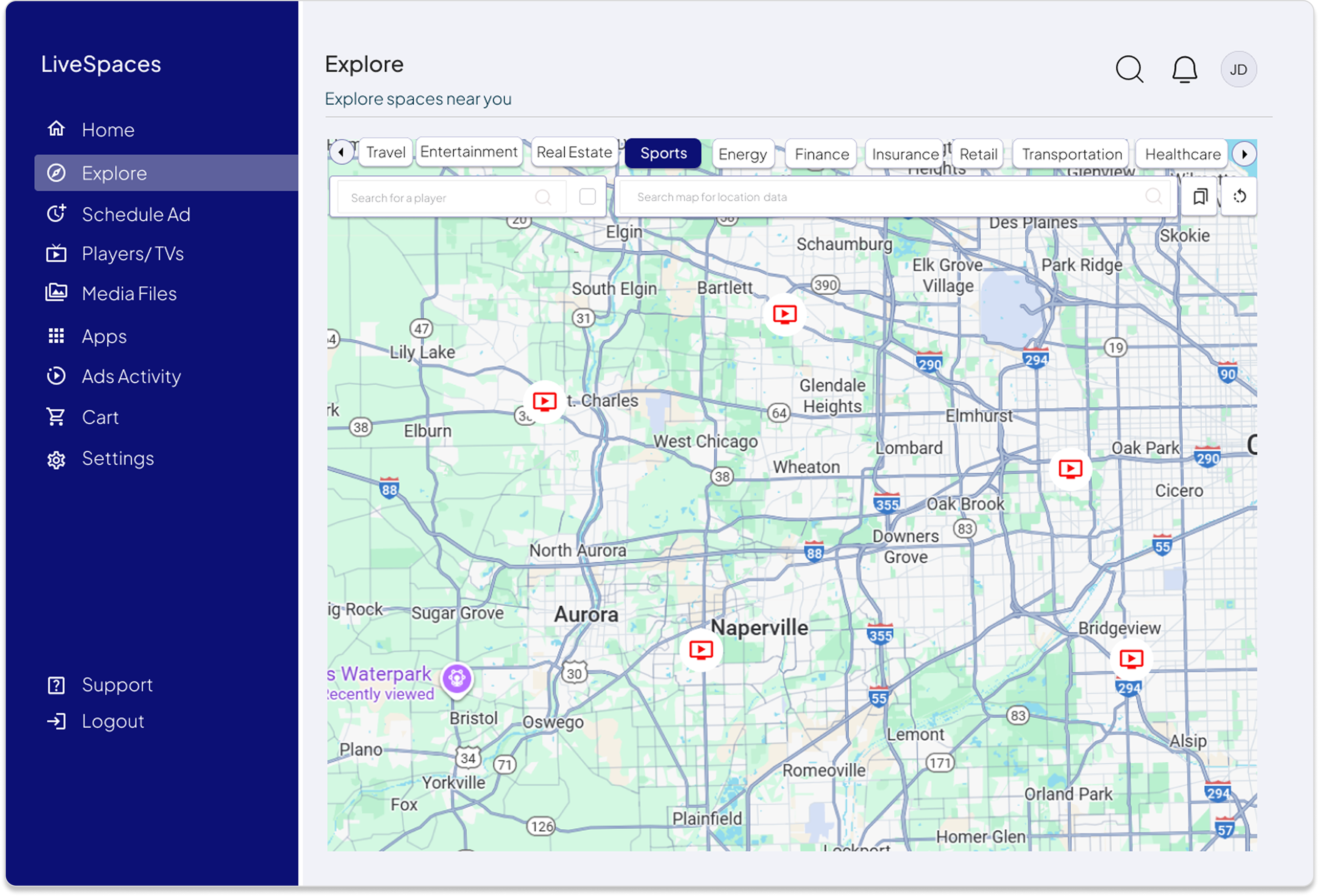Select the player marker near Oak Park
The height and width of the screenshot is (896, 1319).
[1070, 469]
